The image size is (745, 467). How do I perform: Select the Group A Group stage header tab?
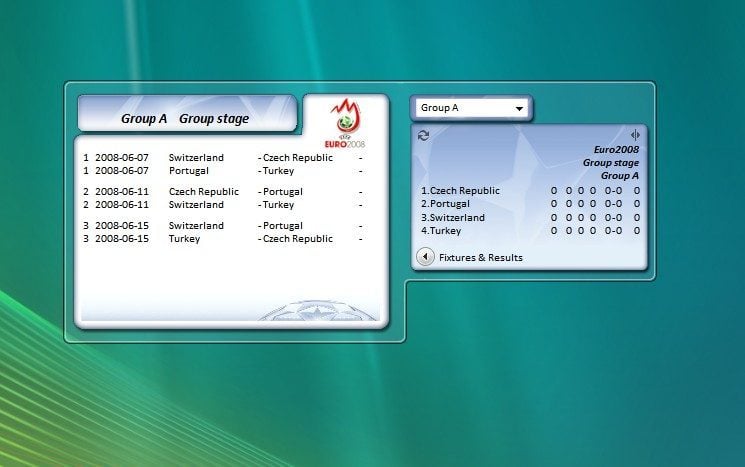(186, 118)
